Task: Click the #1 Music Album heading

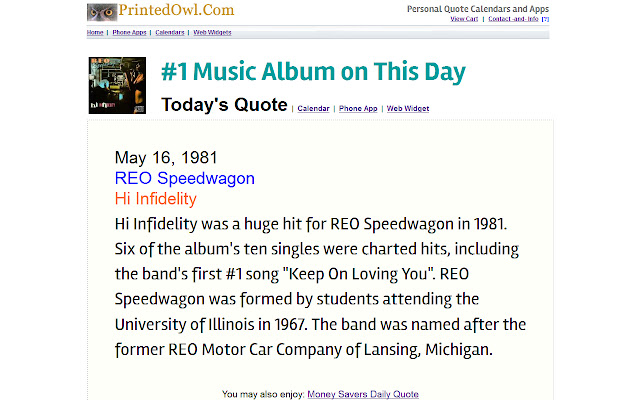Action: [313, 72]
